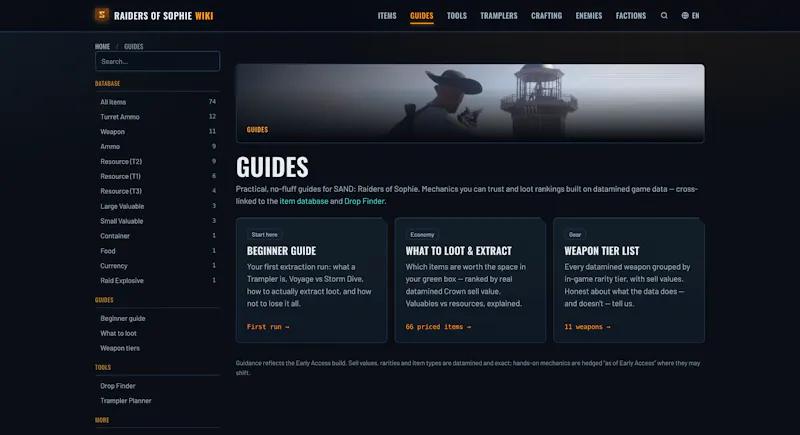
Task: Click the large GUIDES page heading
Action: (272, 167)
